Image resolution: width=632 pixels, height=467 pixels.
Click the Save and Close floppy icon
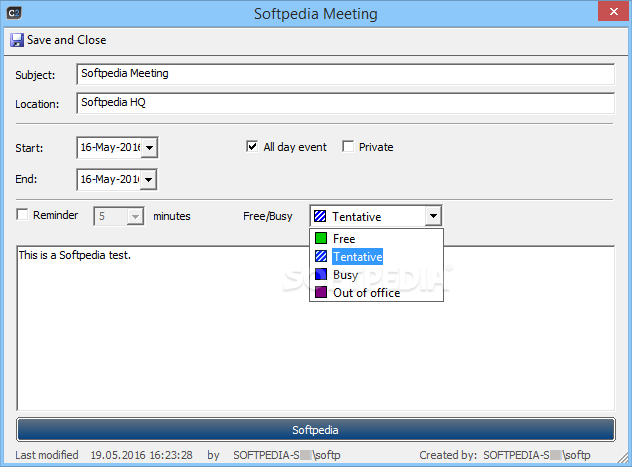[x=17, y=40]
